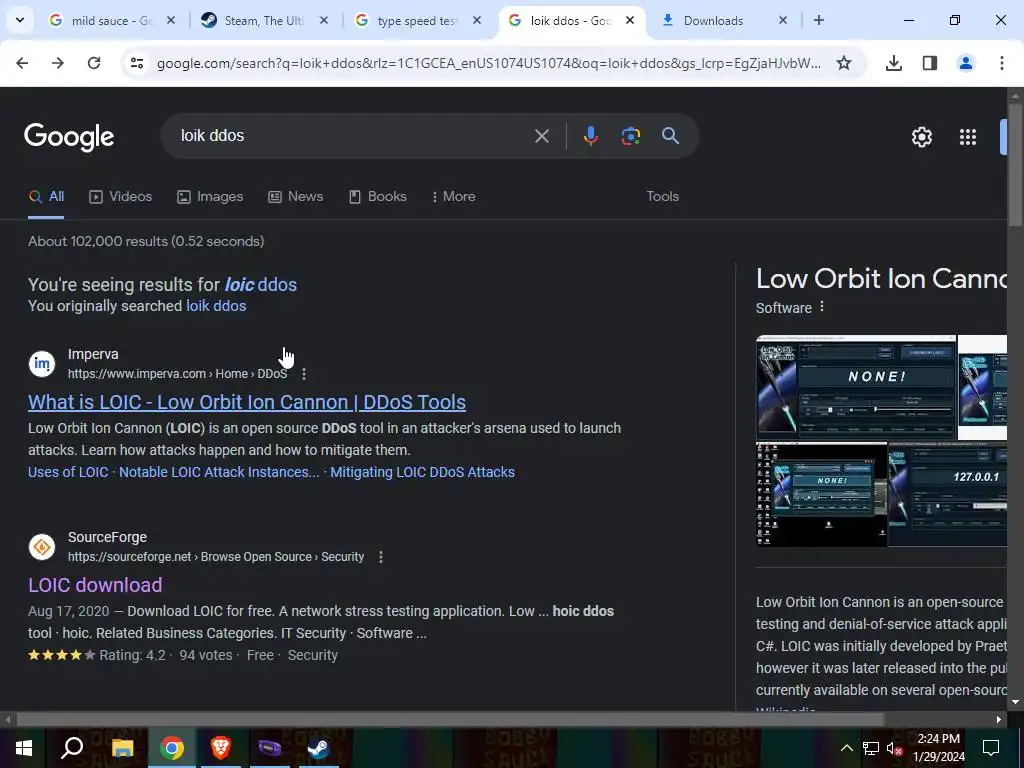Reload the current page
The height and width of the screenshot is (768, 1024).
[x=94, y=63]
